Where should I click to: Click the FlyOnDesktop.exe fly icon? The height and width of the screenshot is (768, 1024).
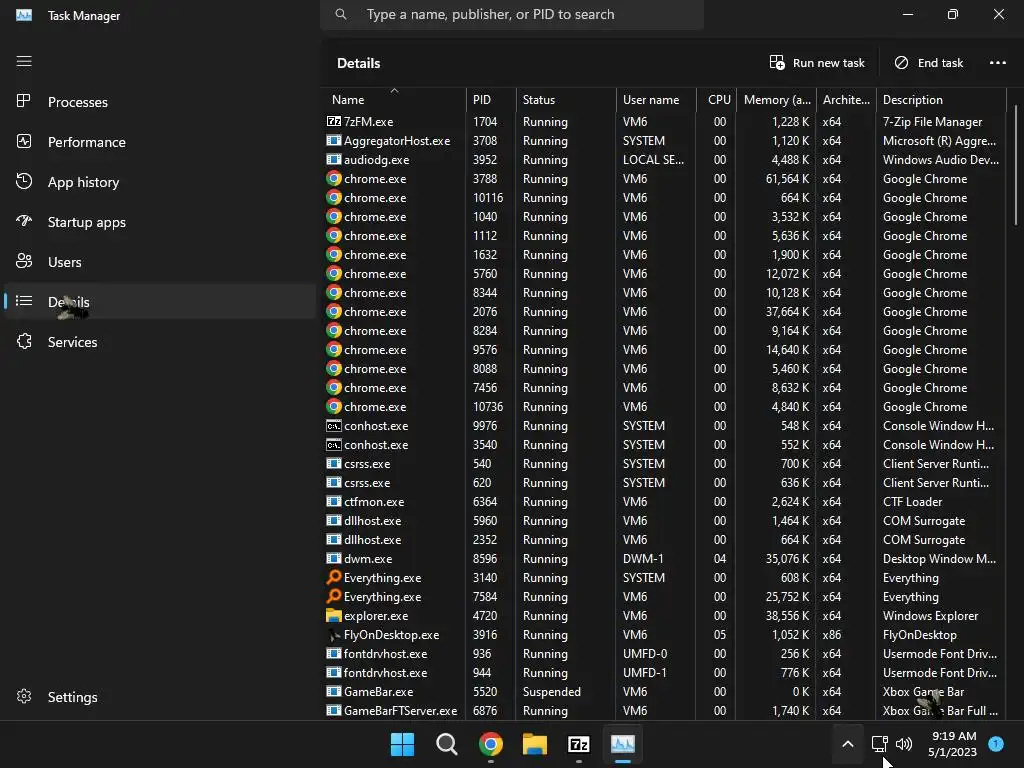click(334, 634)
